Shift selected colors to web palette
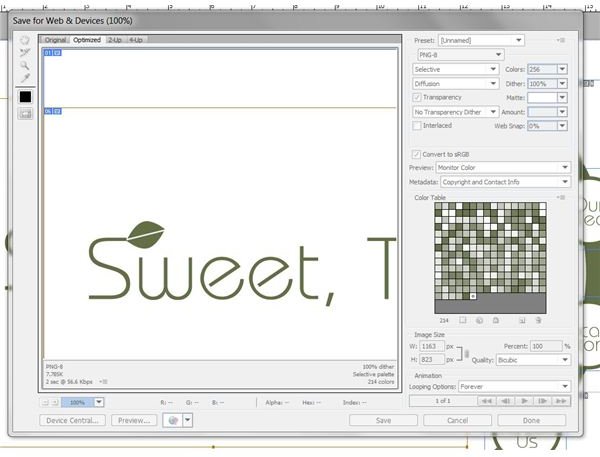The image size is (600, 457). [x=479, y=320]
